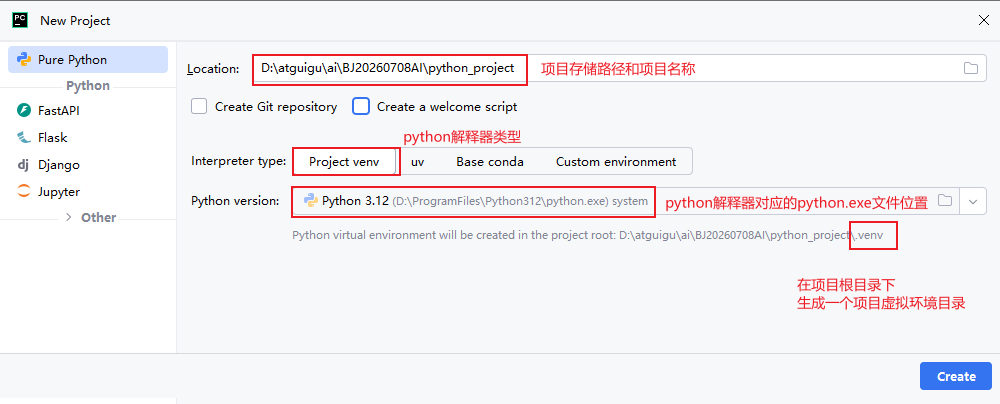Select Base conda interpreter type
Viewport: 1000px width, 404px height.
(490, 161)
